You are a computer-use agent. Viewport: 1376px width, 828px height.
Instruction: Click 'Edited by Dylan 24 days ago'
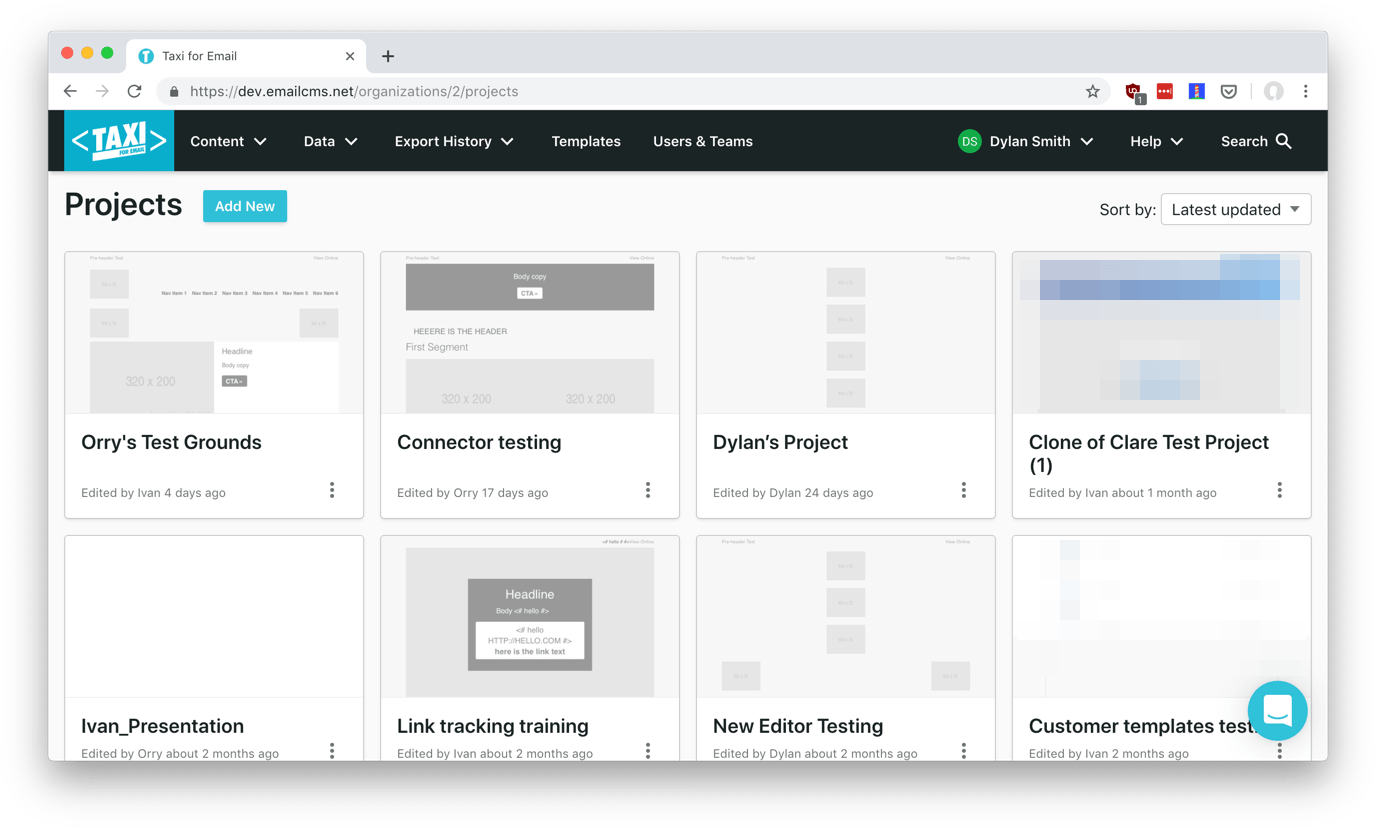click(793, 492)
